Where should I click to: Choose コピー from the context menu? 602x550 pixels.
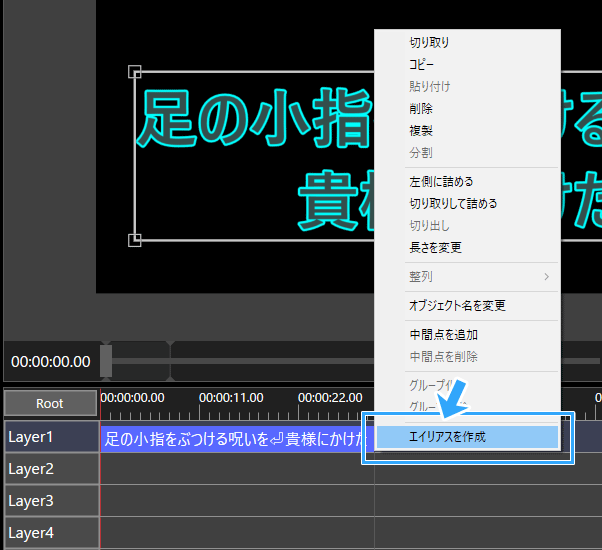coord(422,64)
